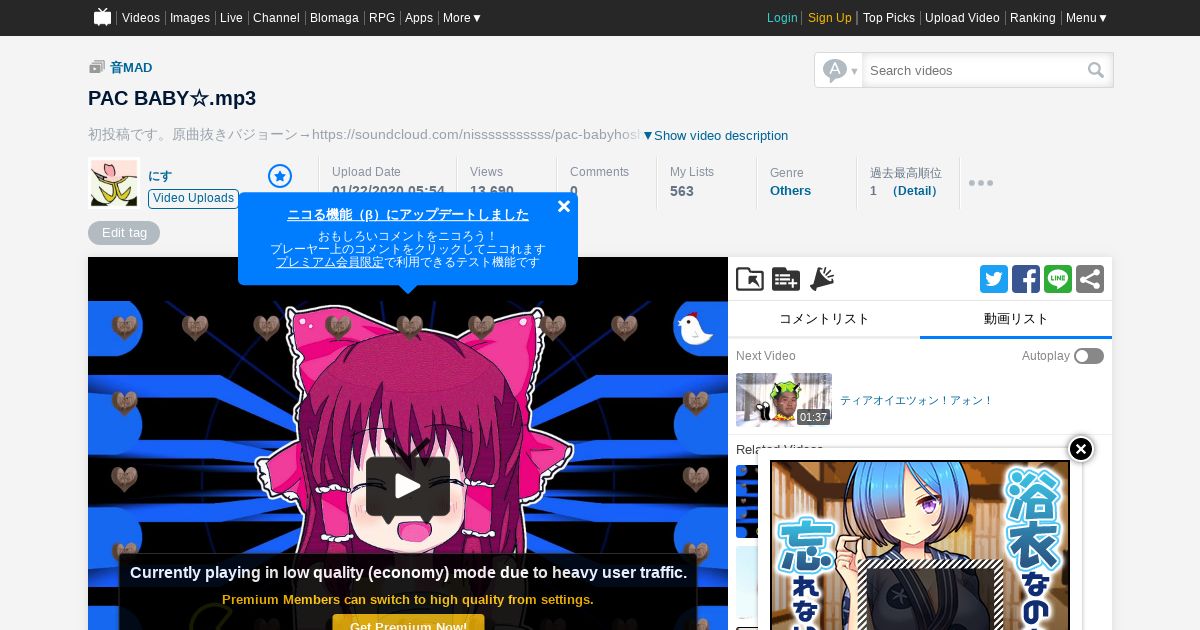Click the white bird icon in video
This screenshot has width=1200, height=630.
695,327
